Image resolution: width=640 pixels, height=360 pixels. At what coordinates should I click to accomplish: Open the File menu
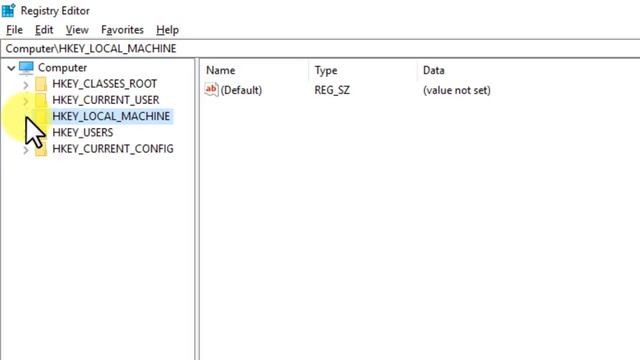(14, 30)
